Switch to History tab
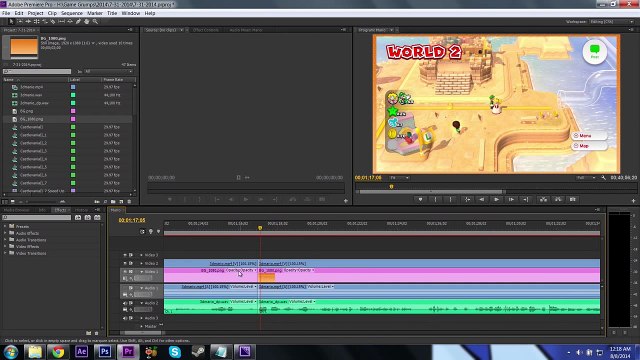 click(81, 210)
